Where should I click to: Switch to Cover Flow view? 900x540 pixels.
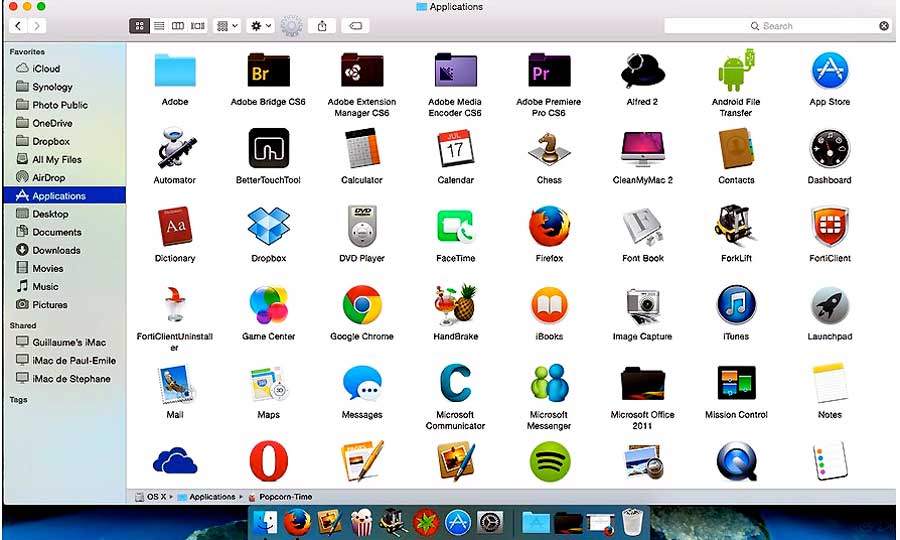pyautogui.click(x=198, y=26)
